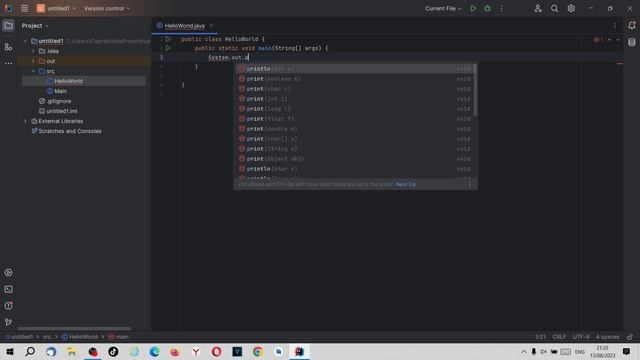Switch to HelloWorld.java editor tab
This screenshot has width=640, height=360.
(x=184, y=26)
